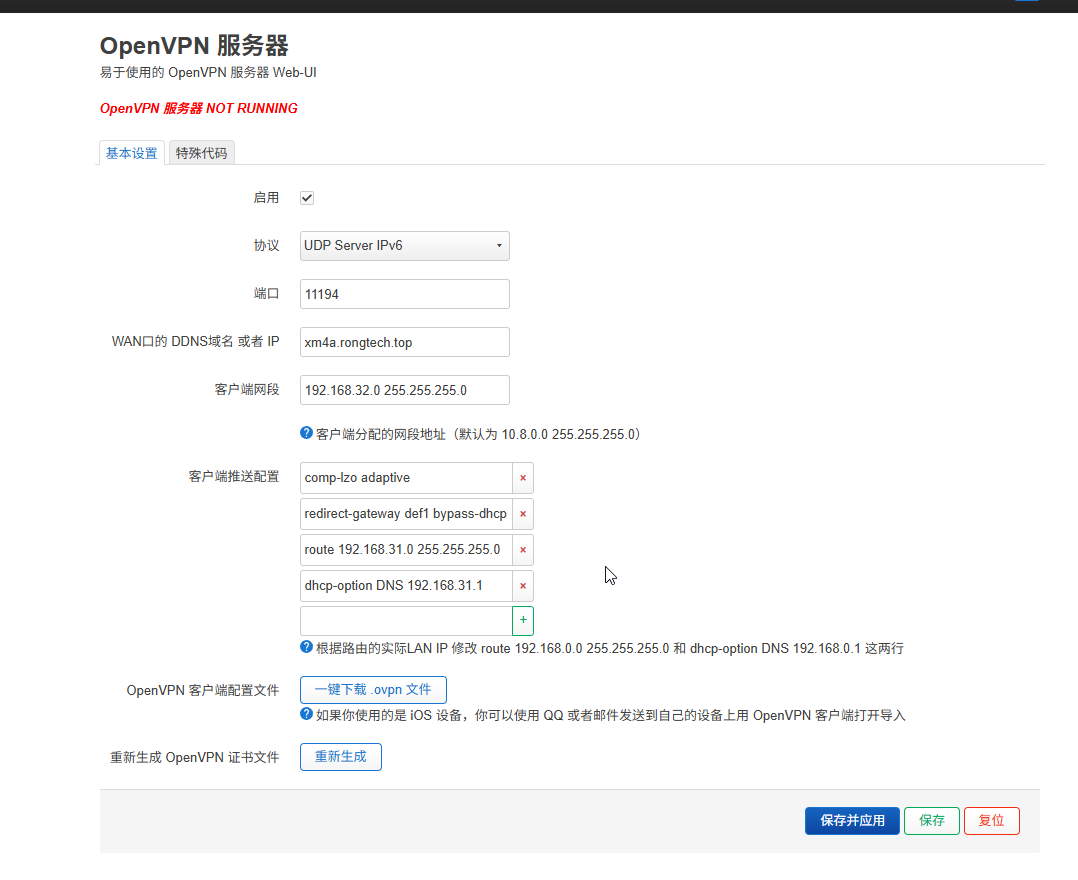This screenshot has height=880, width=1078.
Task: Click the 客户端网段 label
Action: pyautogui.click(x=247, y=390)
